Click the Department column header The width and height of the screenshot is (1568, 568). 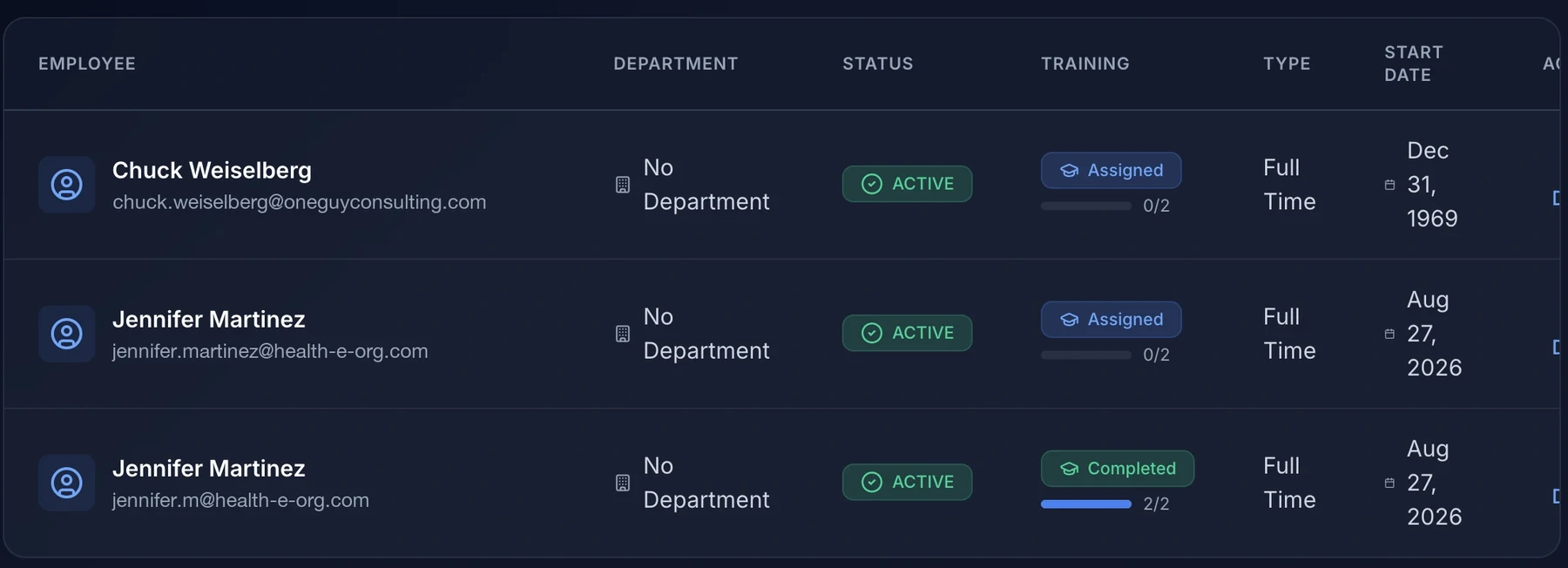pos(676,64)
